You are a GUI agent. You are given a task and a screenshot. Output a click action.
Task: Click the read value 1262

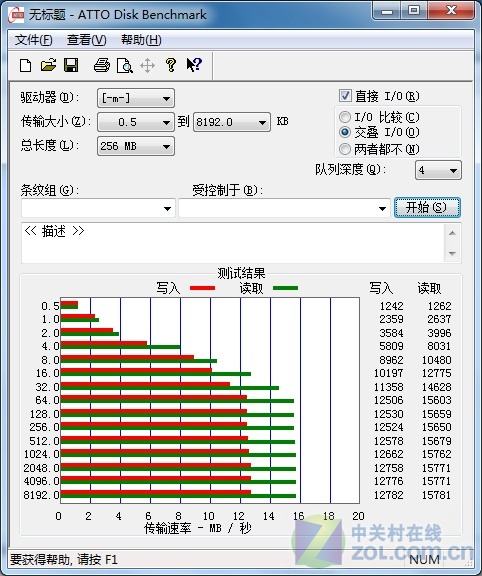(439, 306)
